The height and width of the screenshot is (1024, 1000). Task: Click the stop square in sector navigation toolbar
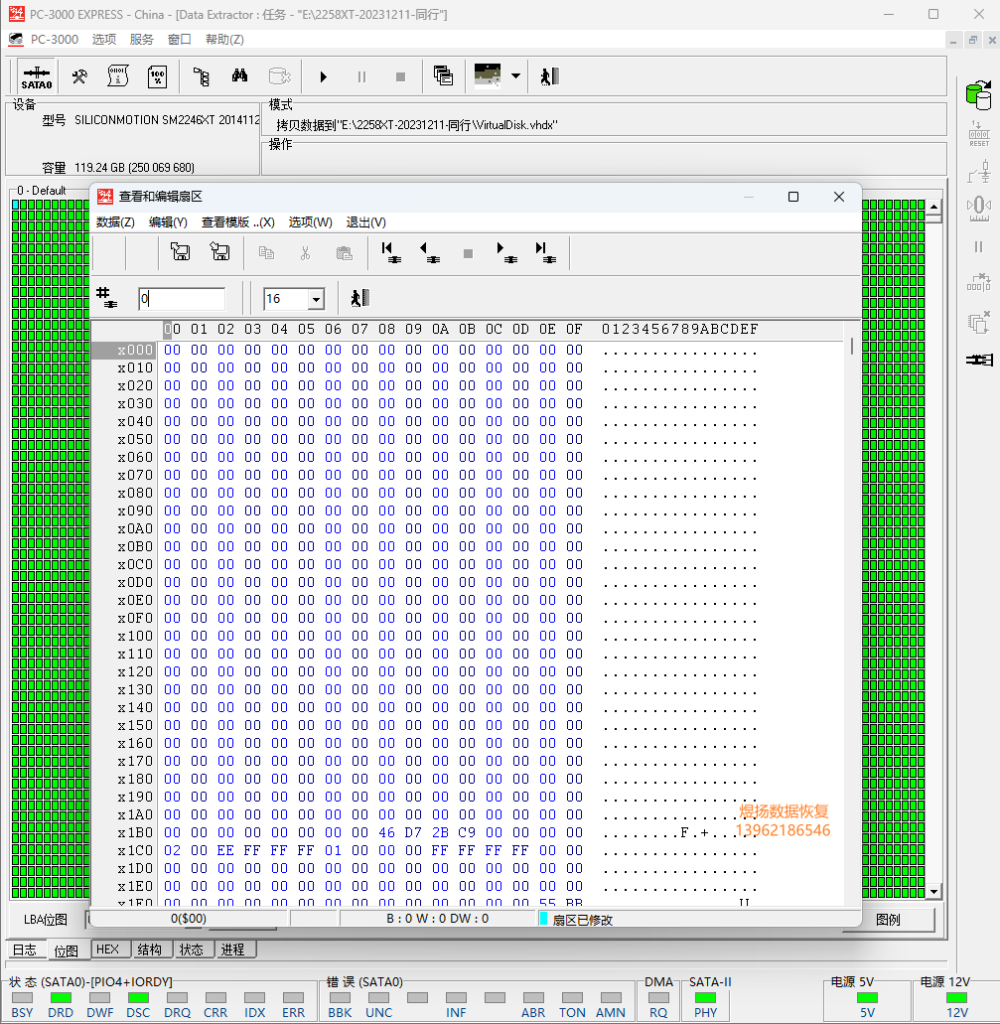[x=468, y=253]
